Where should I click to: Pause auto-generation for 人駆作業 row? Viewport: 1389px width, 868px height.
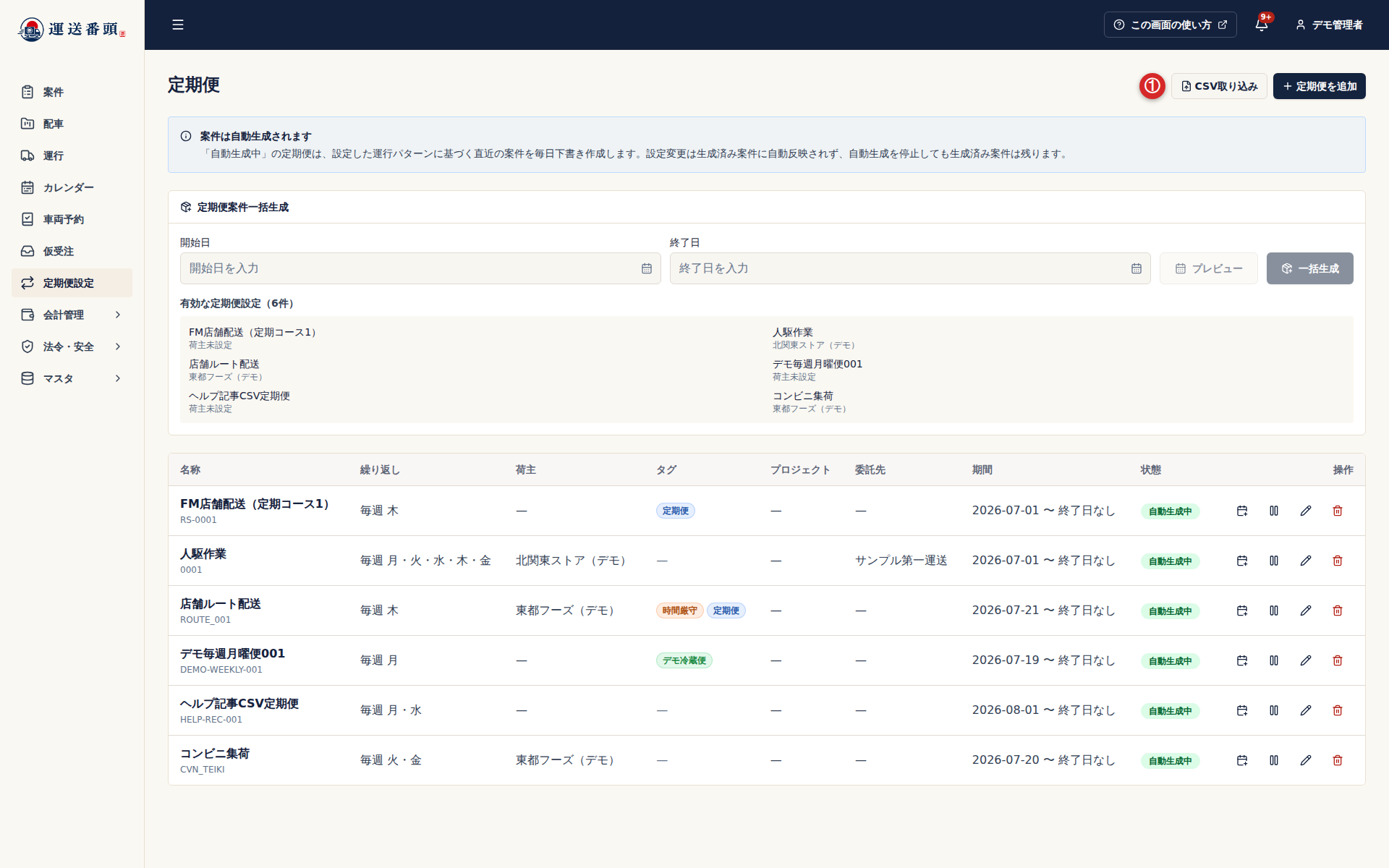click(1274, 561)
